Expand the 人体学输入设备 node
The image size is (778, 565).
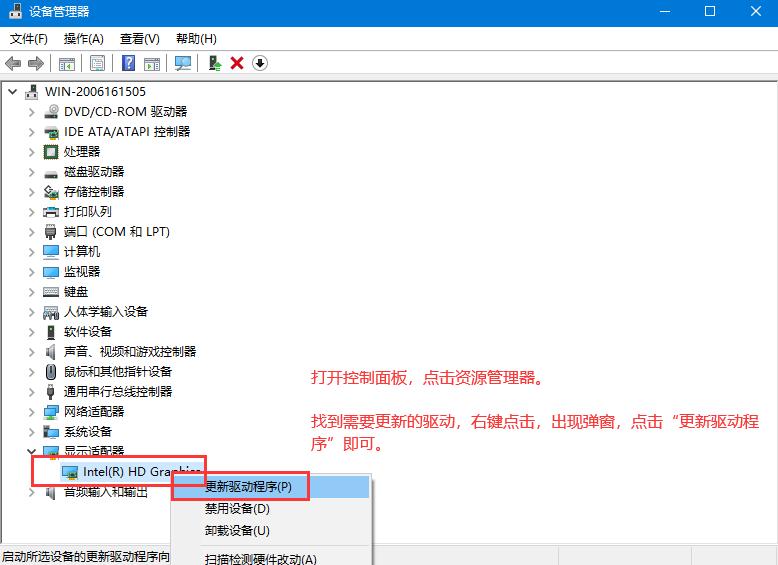[x=32, y=312]
